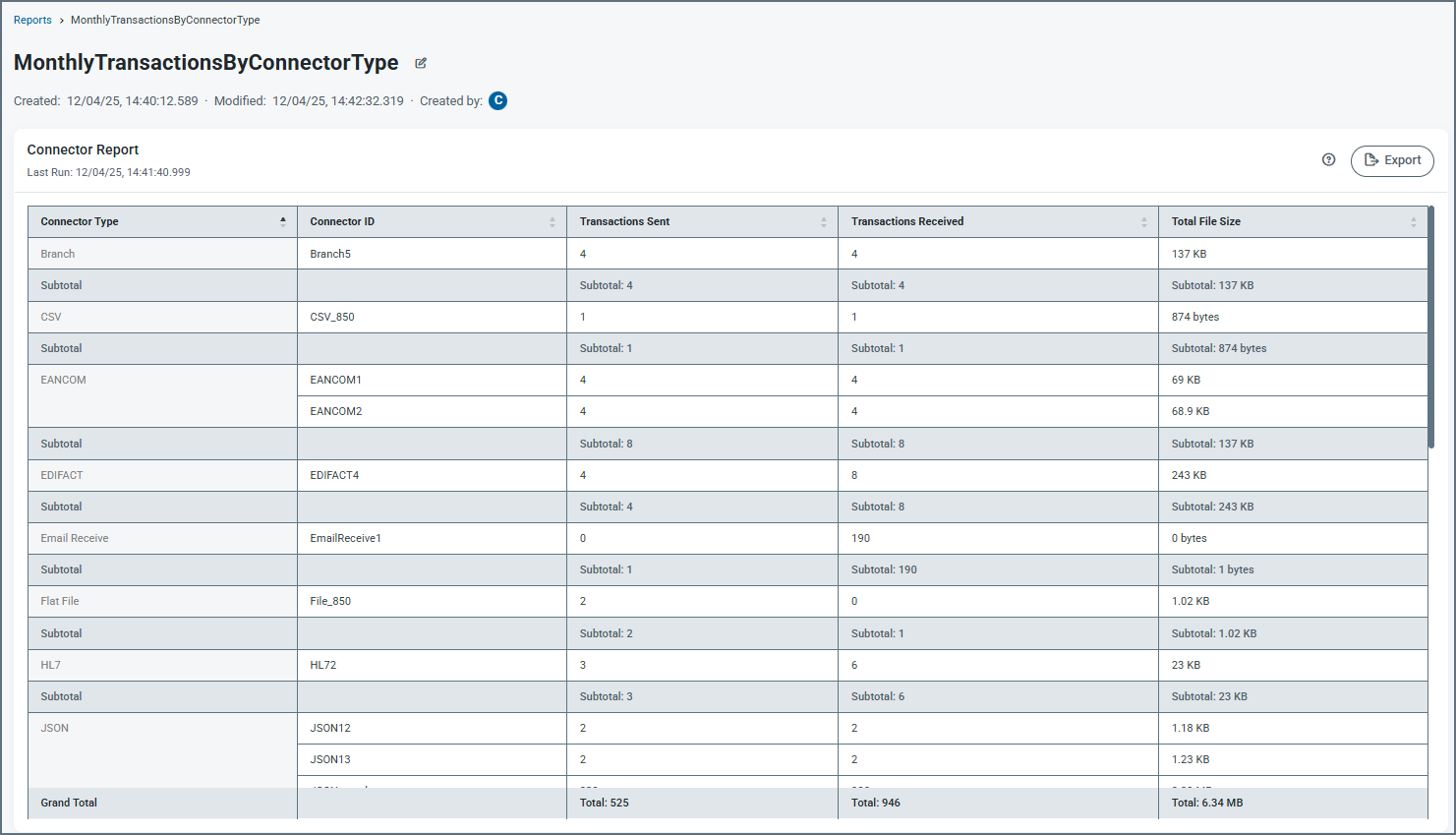Image resolution: width=1456 pixels, height=835 pixels.
Task: Click the Created by user avatar
Action: click(x=498, y=101)
